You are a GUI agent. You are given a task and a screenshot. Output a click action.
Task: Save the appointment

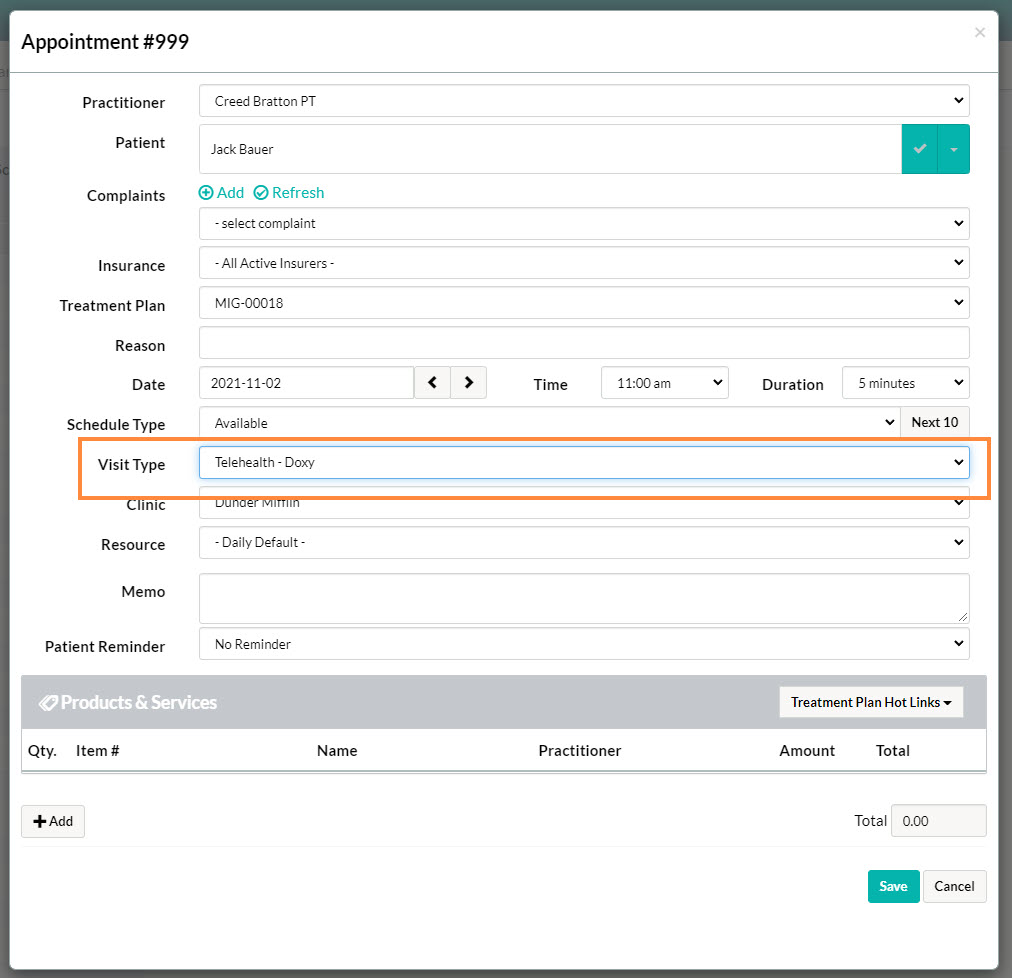(x=893, y=886)
